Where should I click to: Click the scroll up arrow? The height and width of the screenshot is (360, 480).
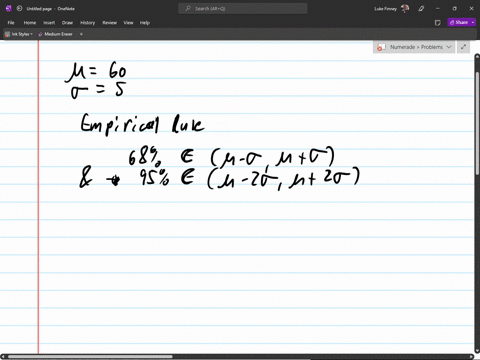coord(477,57)
